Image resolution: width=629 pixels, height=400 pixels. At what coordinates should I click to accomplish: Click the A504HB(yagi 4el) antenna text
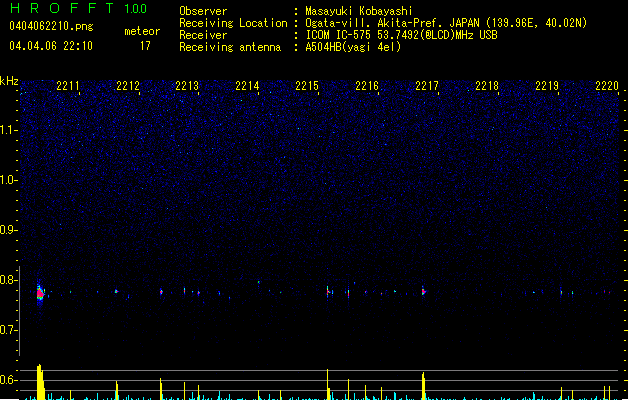click(x=353, y=47)
